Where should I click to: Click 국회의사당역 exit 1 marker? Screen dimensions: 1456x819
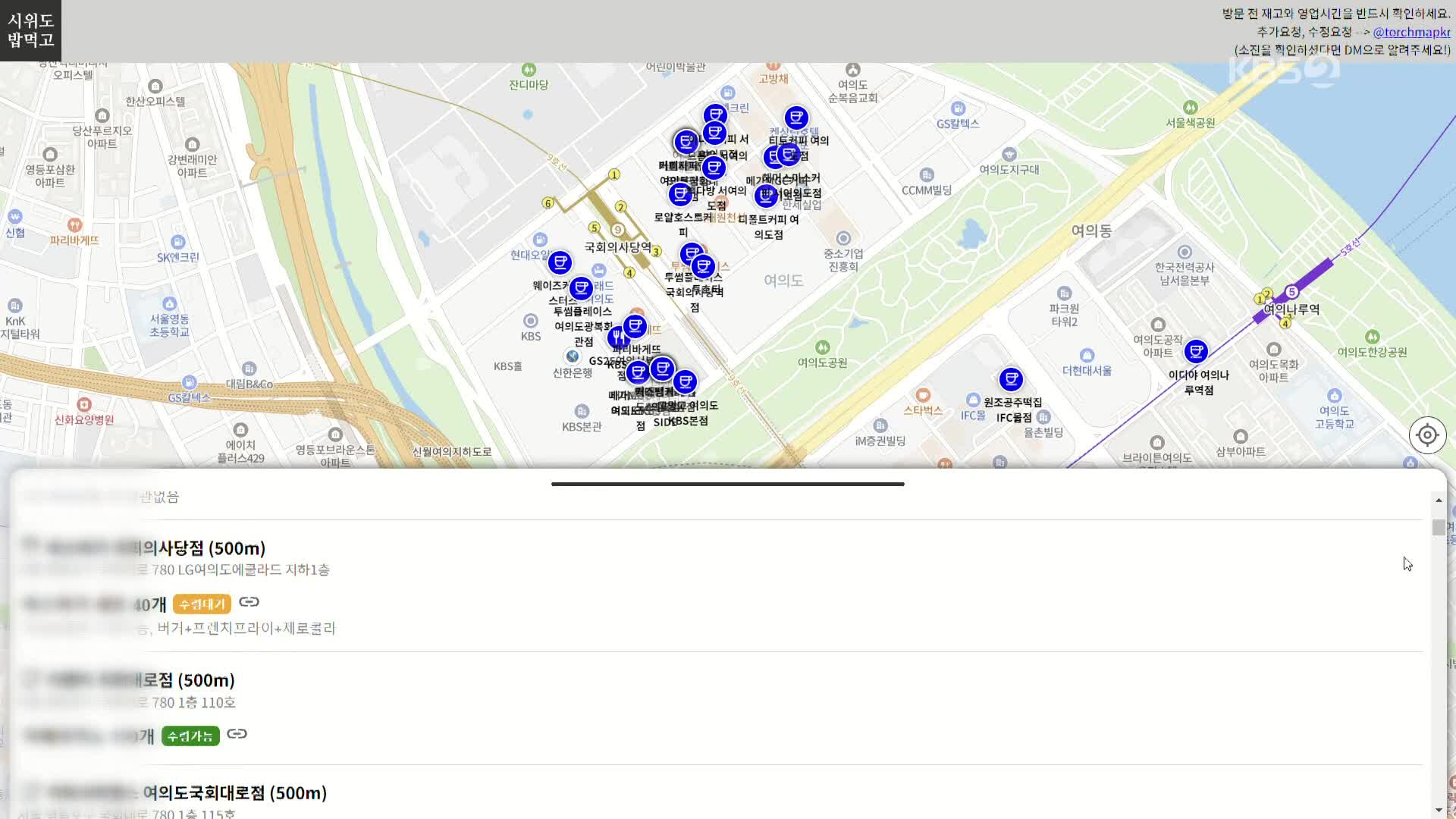pos(614,174)
